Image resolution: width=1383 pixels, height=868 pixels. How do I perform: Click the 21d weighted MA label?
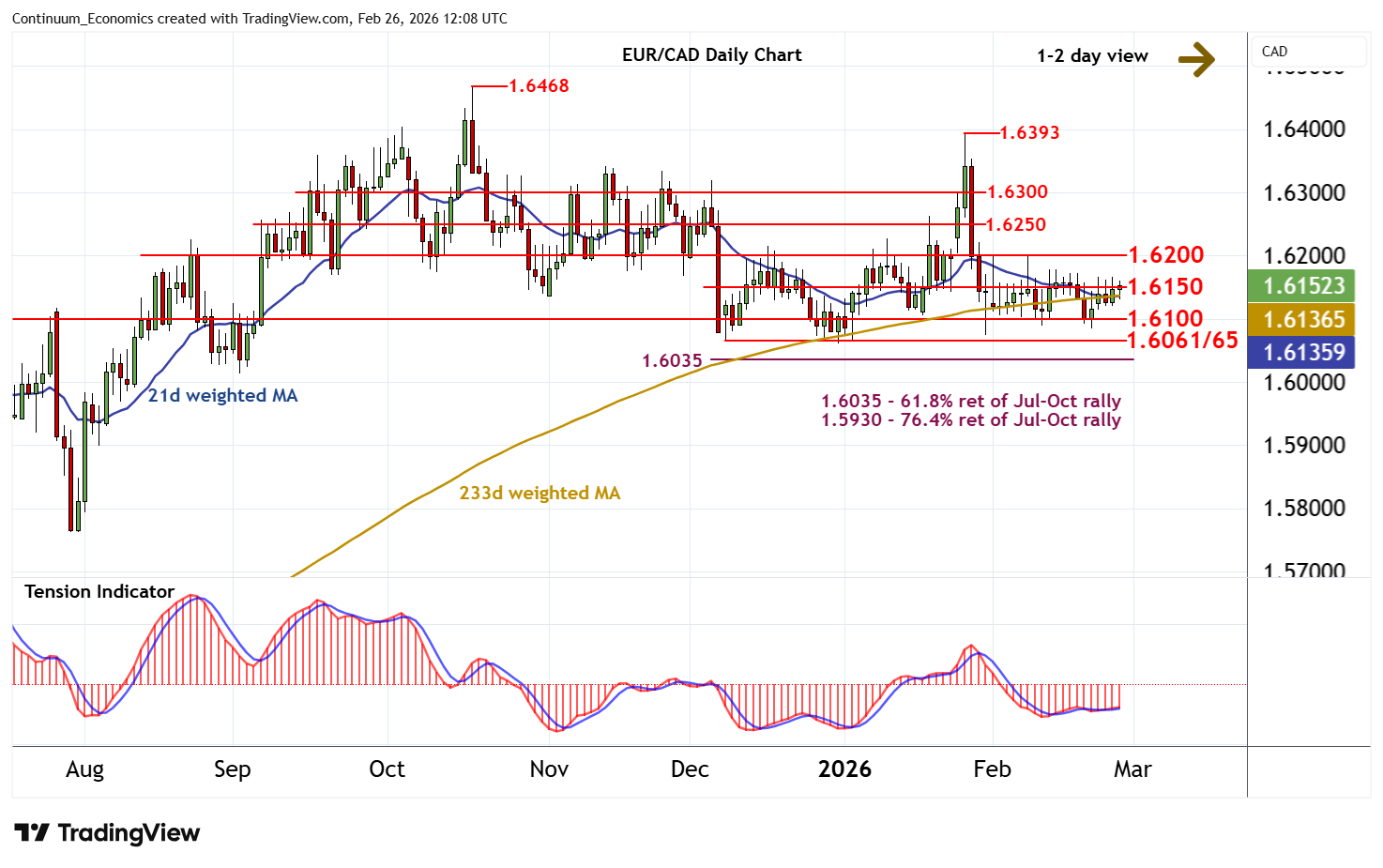point(222,396)
